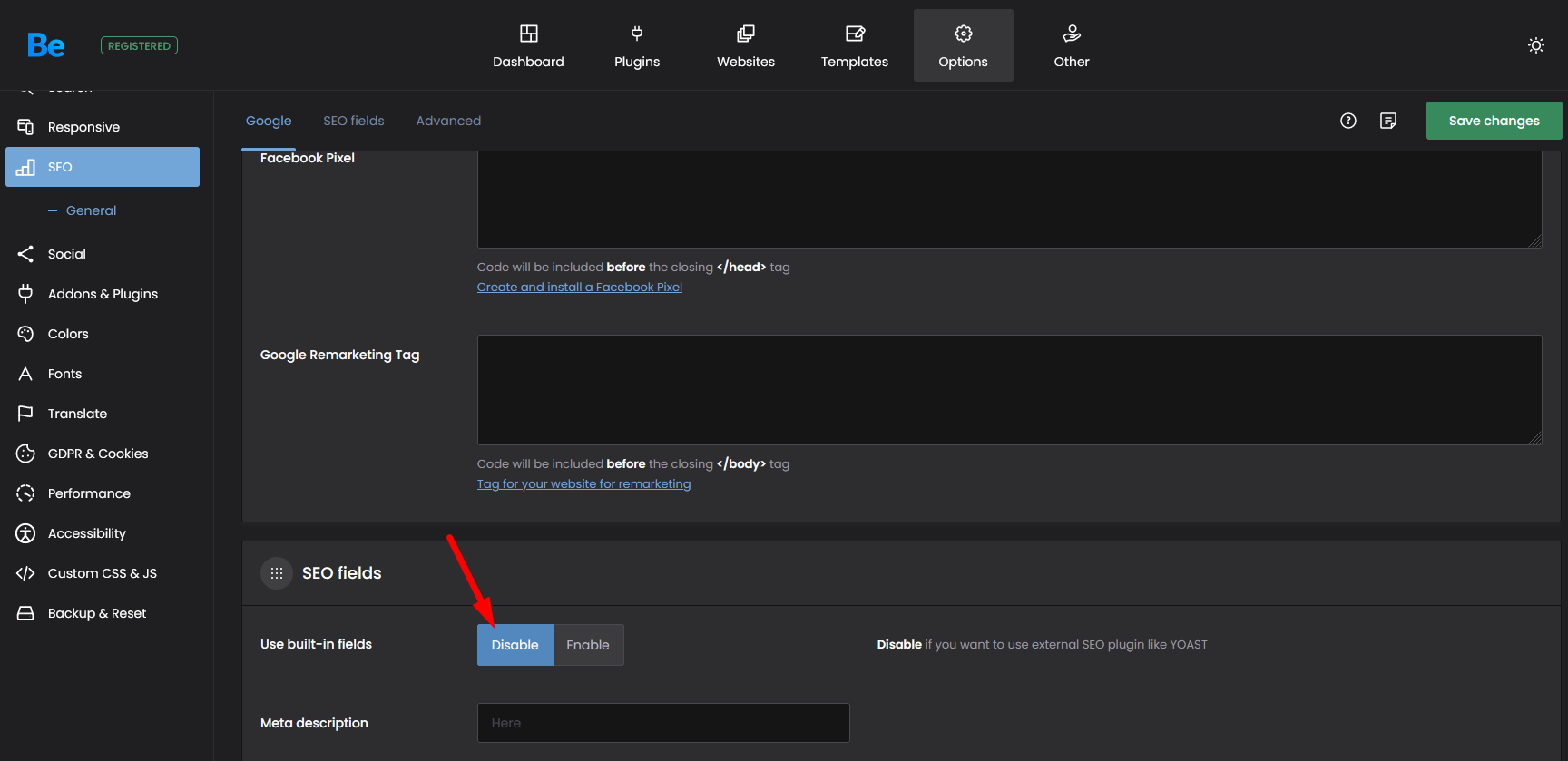Image resolution: width=1568 pixels, height=761 pixels.
Task: Click the SEO fields section heading
Action: 341,573
